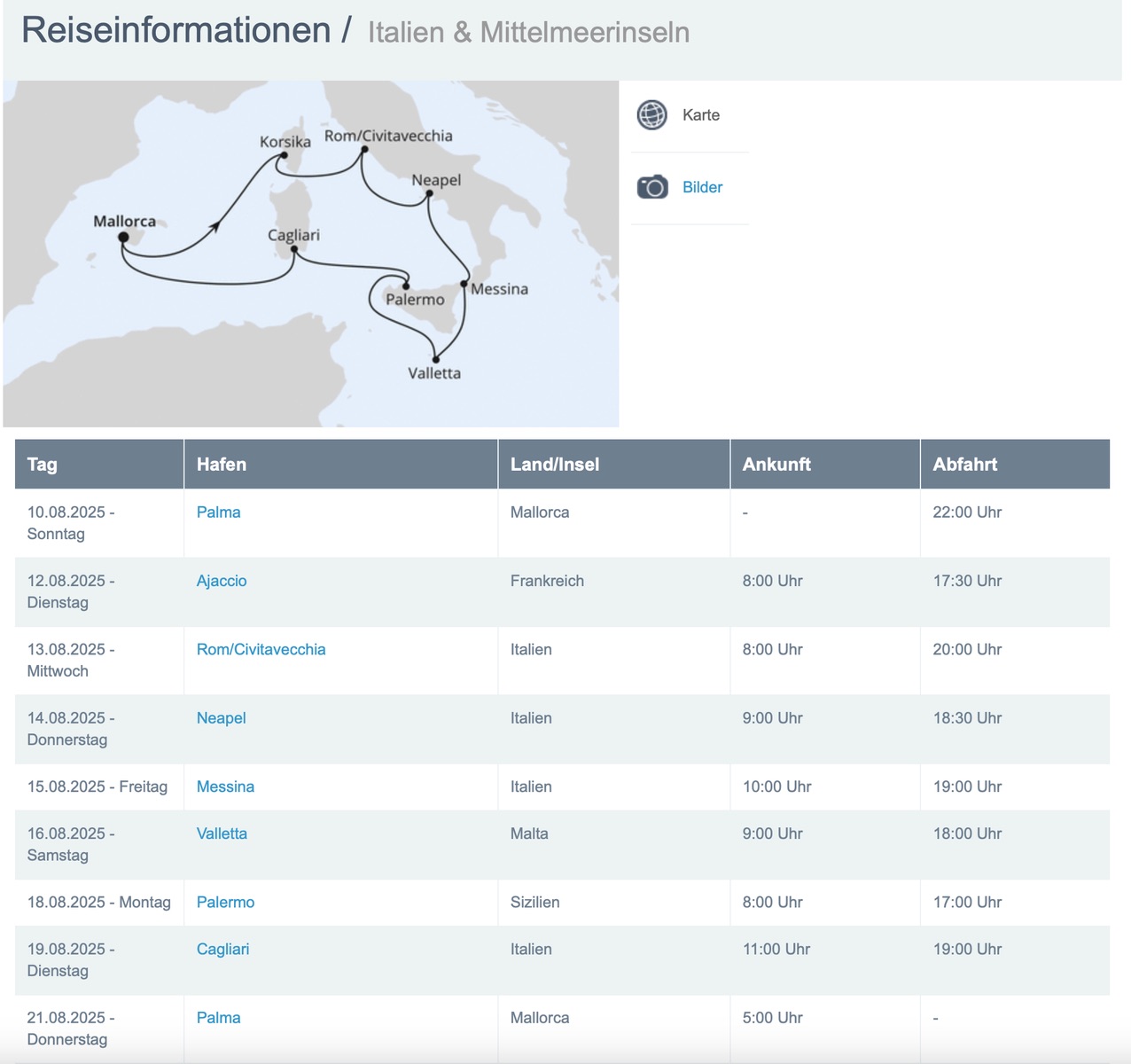This screenshot has height=1064, width=1131.
Task: Select the Rom/Civitavecchia port link in table
Action: click(x=261, y=649)
